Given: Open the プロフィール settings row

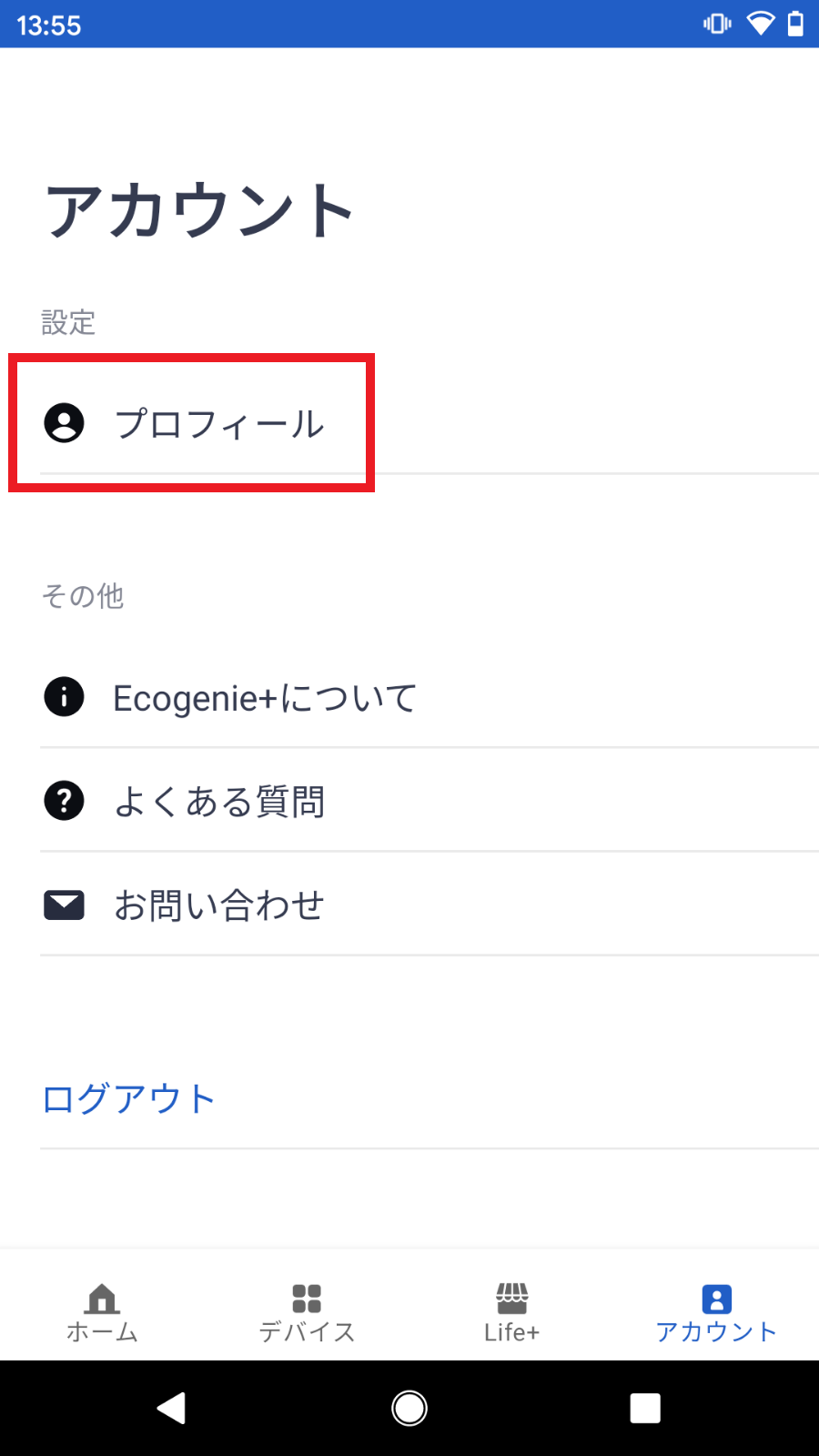Looking at the screenshot, I should coord(218,424).
